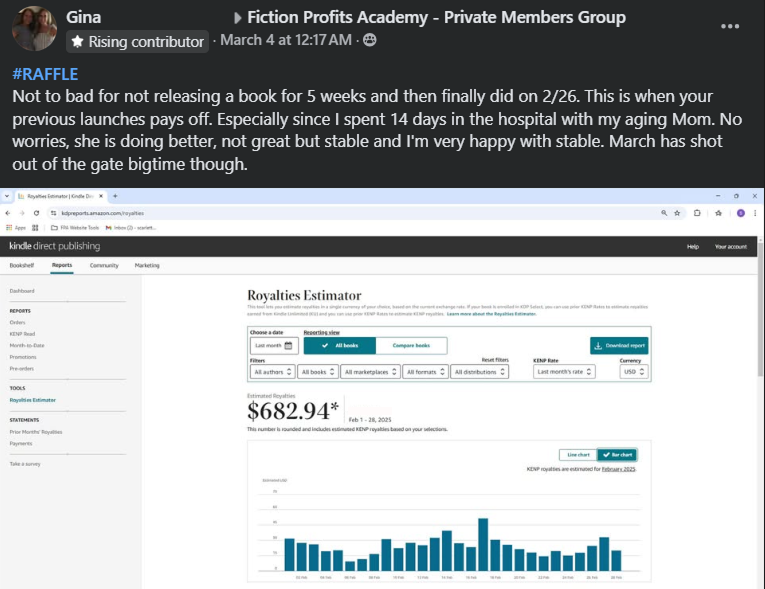Click the browser reload icon
Screen dimensions: 765x589
(36, 213)
